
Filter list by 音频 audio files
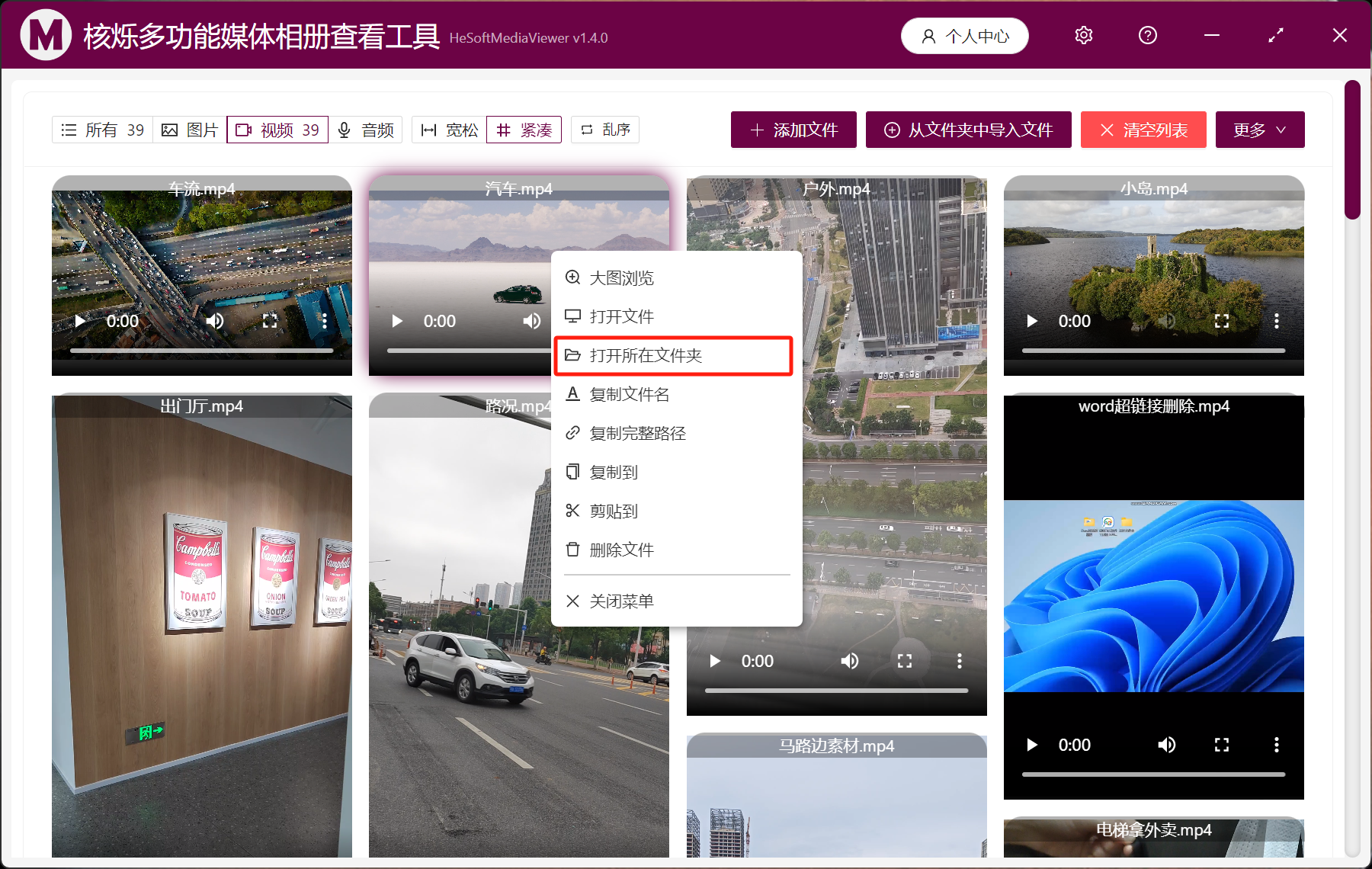(x=367, y=130)
